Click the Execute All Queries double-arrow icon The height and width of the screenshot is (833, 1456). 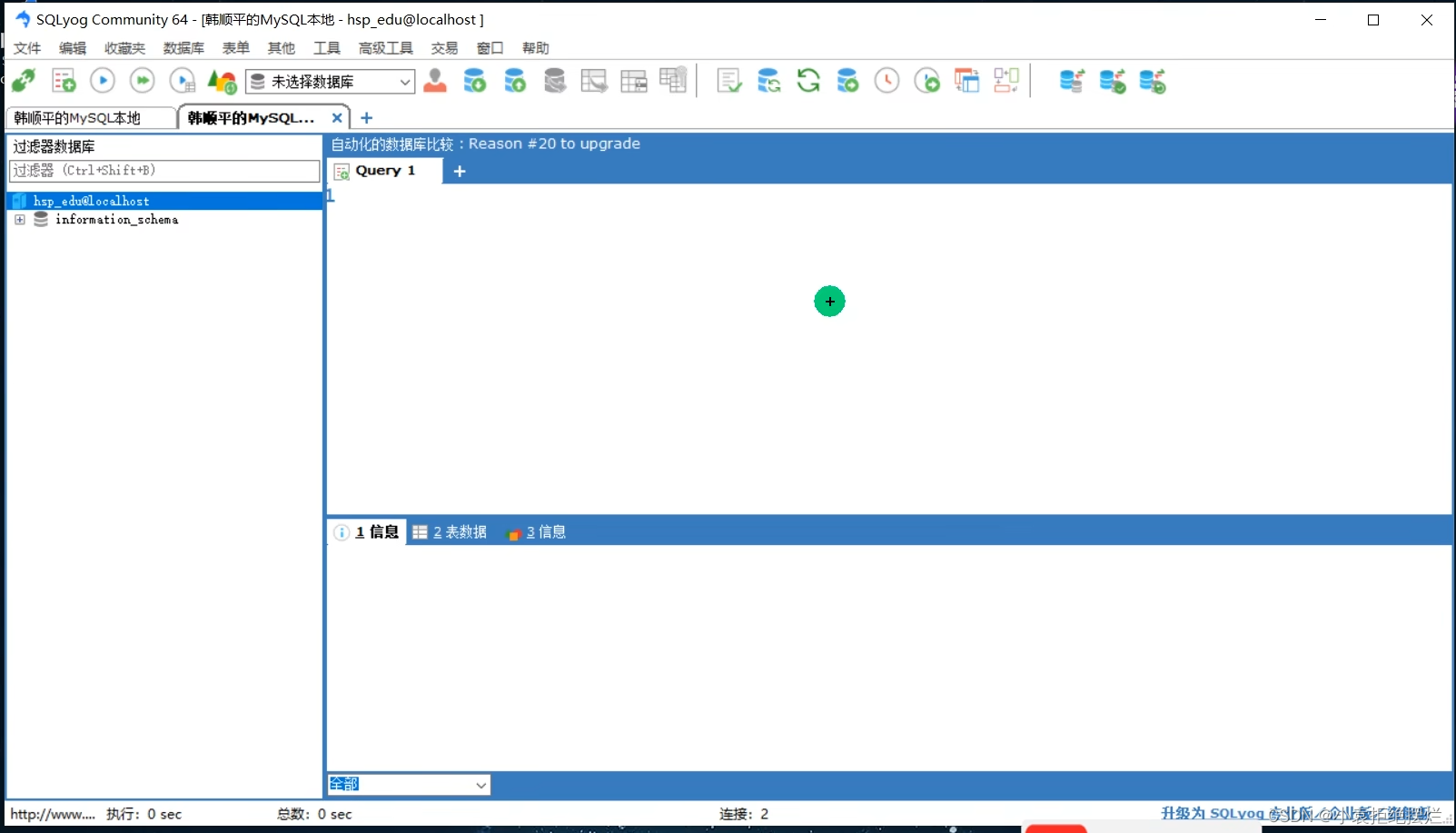pos(143,81)
